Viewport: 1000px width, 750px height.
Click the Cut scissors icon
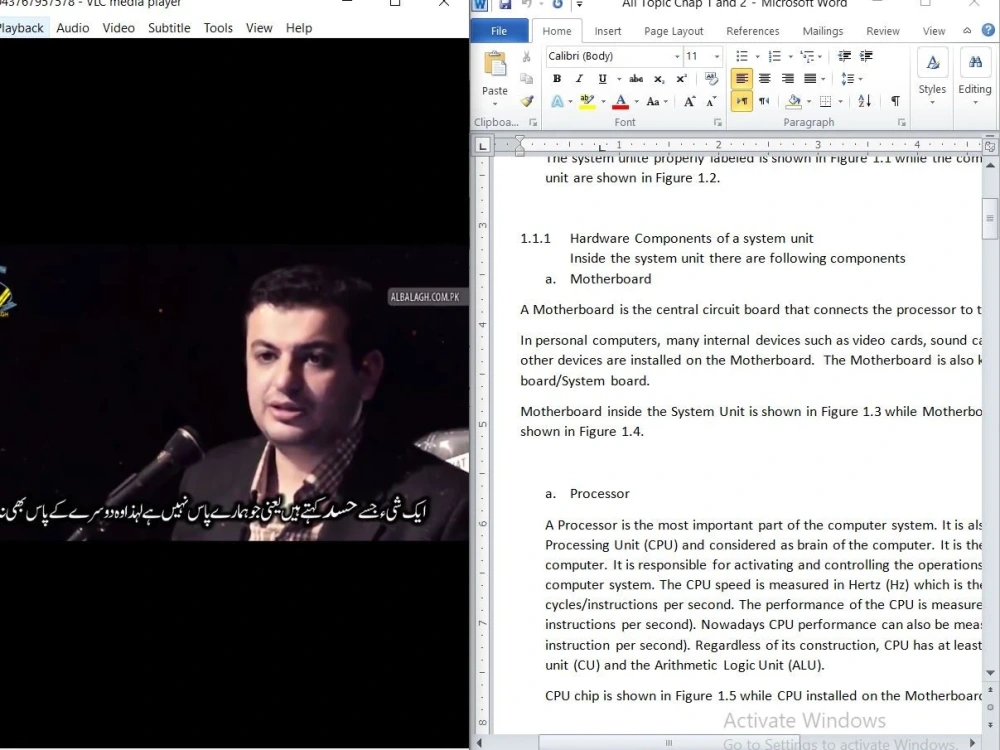526,57
